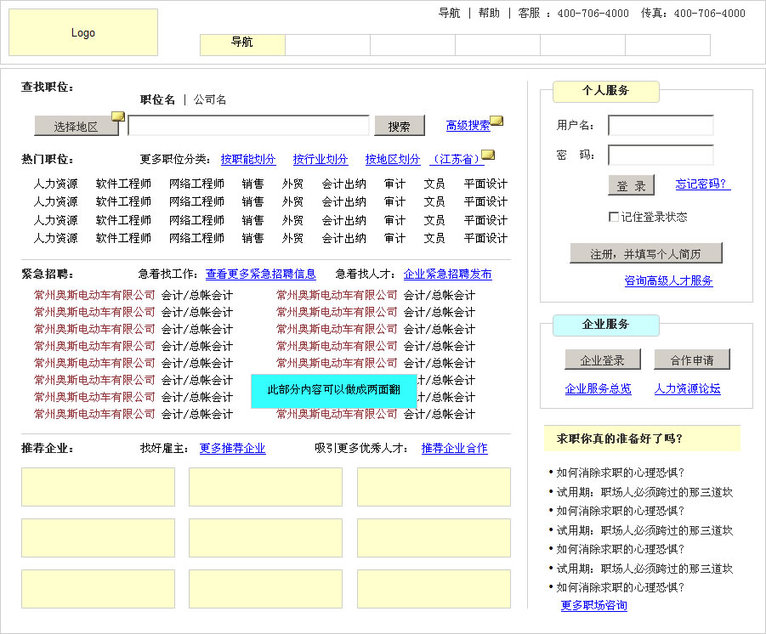Click the note icon next to (江苏省)
The image size is (766, 634).
488,155
